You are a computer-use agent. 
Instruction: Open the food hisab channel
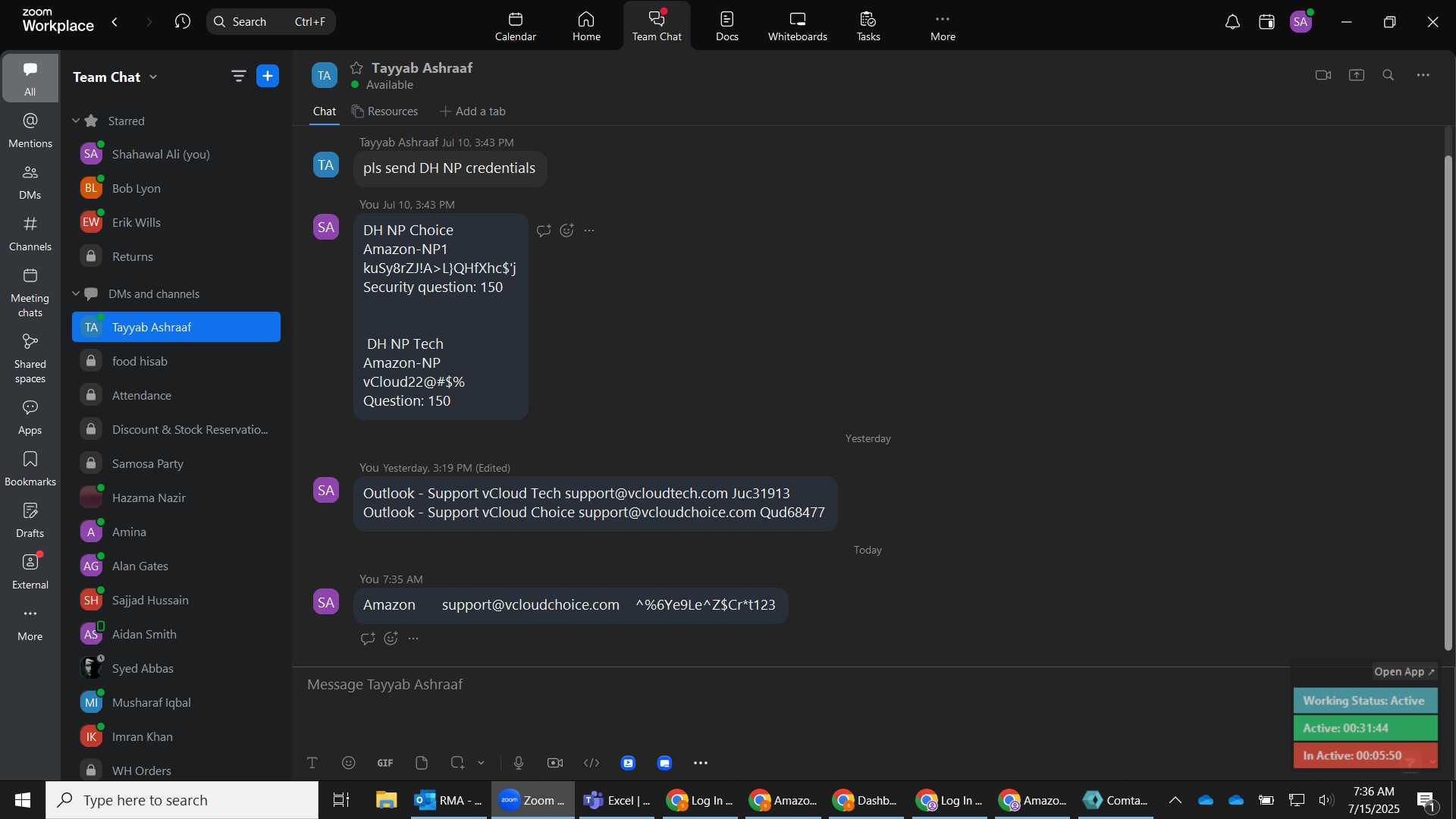click(176, 361)
